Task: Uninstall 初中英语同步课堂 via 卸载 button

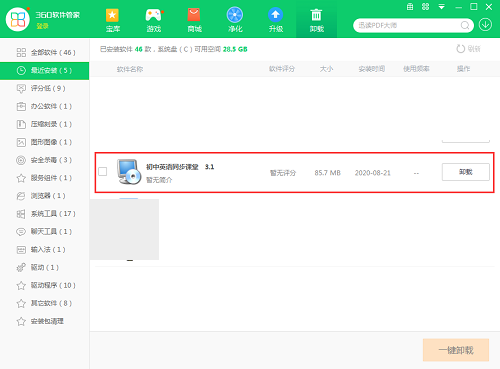Action: [466, 172]
